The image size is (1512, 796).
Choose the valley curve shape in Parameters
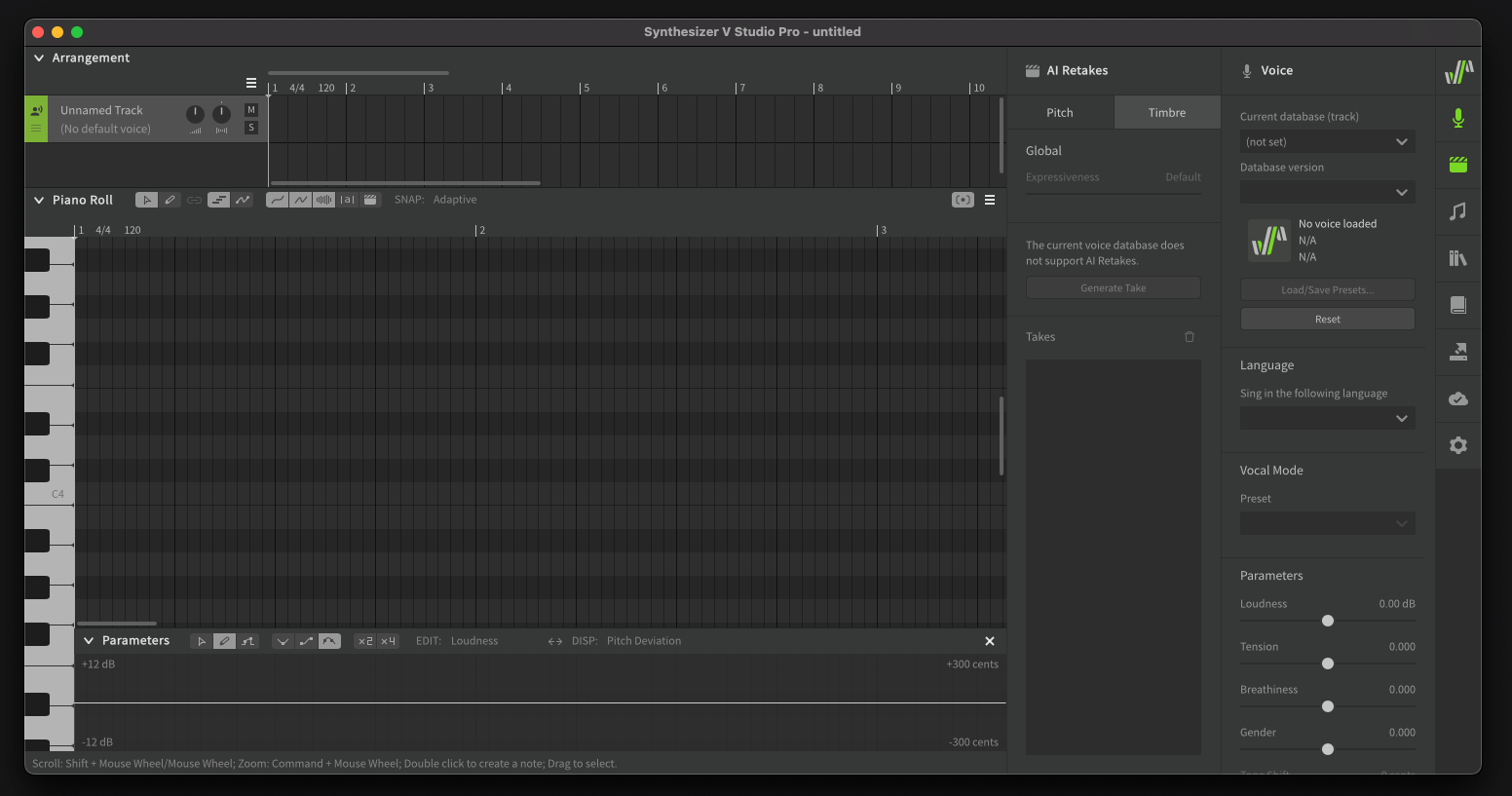[283, 641]
